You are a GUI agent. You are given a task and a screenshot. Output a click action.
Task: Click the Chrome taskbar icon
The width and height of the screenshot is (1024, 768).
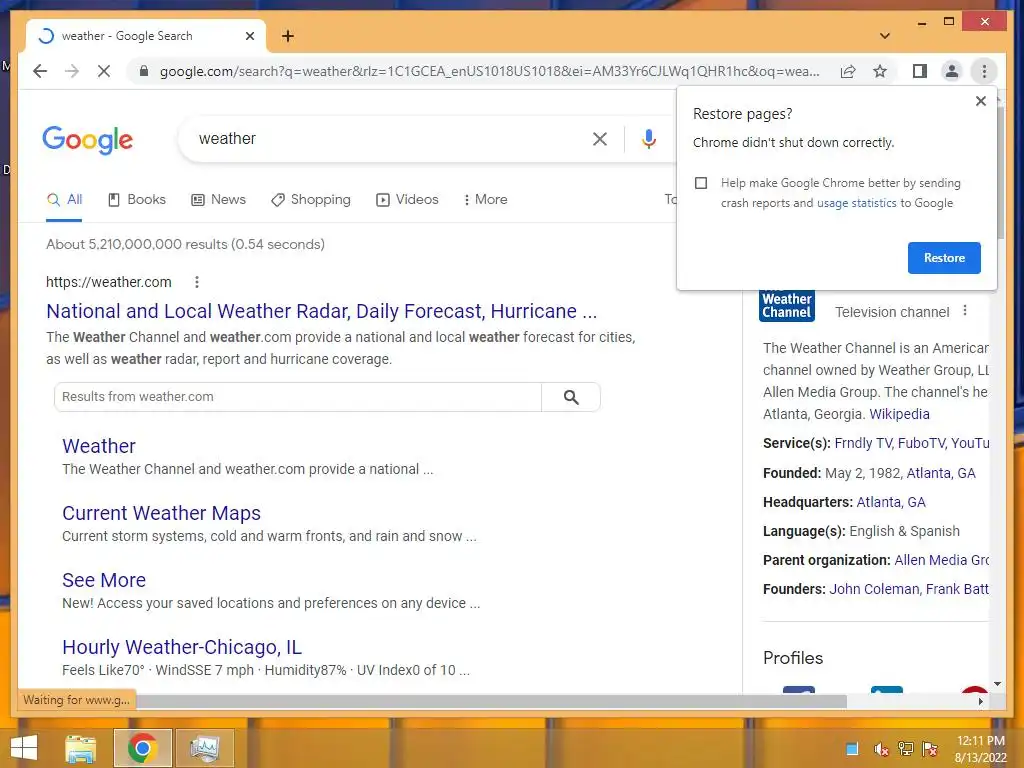(142, 748)
